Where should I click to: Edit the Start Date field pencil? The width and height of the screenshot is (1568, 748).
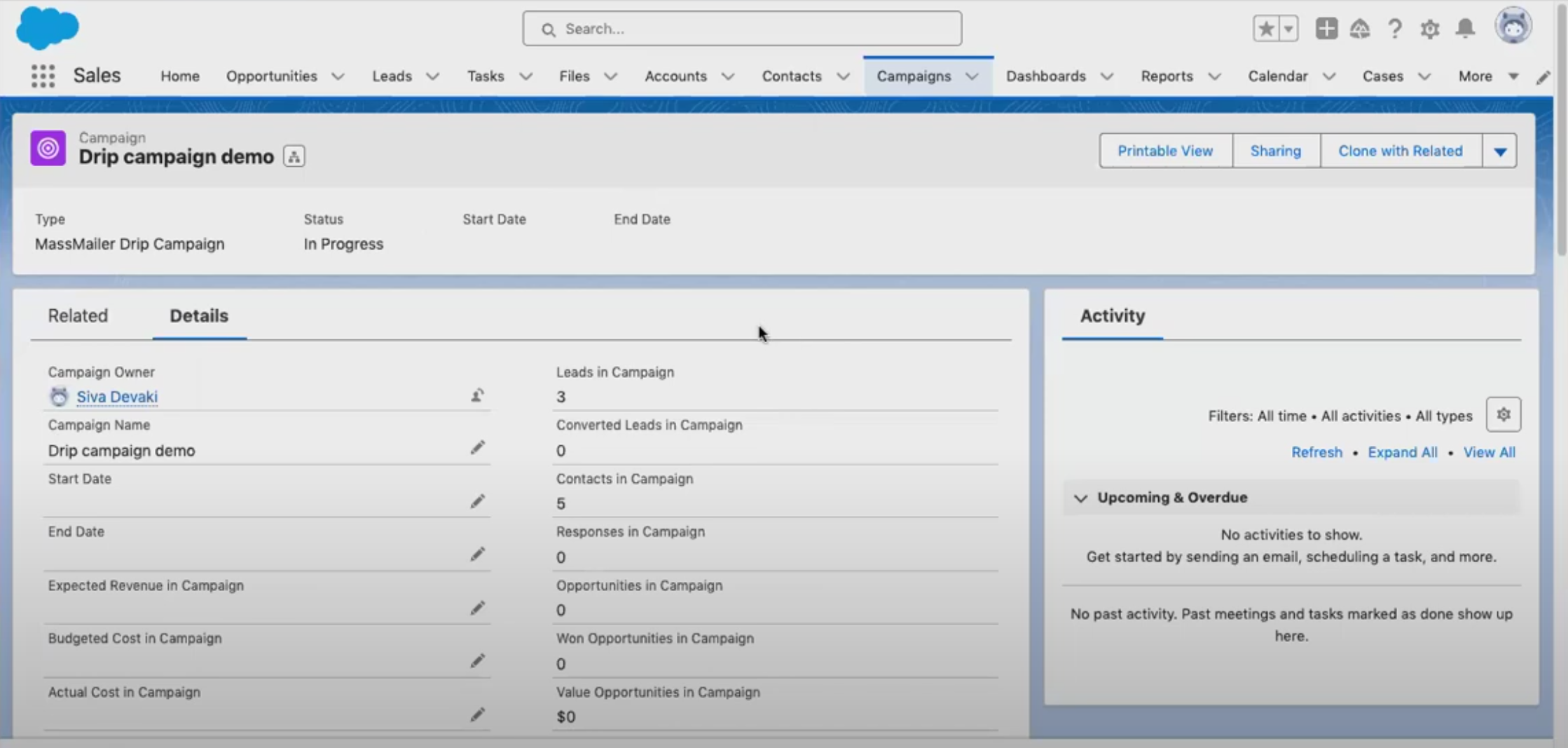[477, 501]
